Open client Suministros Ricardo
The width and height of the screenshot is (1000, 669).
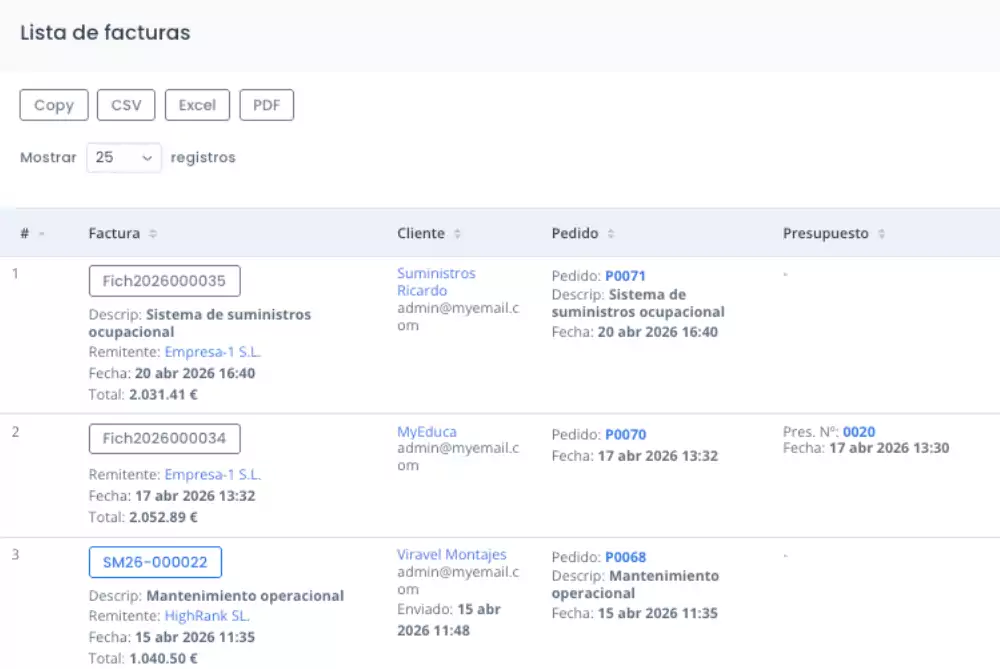click(436, 282)
